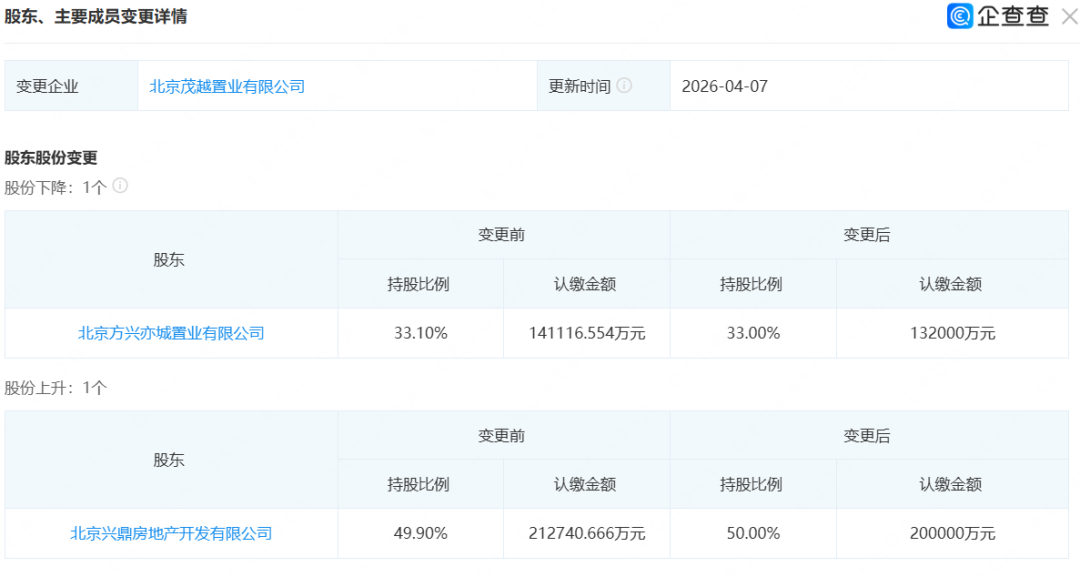Select the 212740.666万元 amount cell
Image resolution: width=1080 pixels, height=577 pixels.
tap(586, 533)
